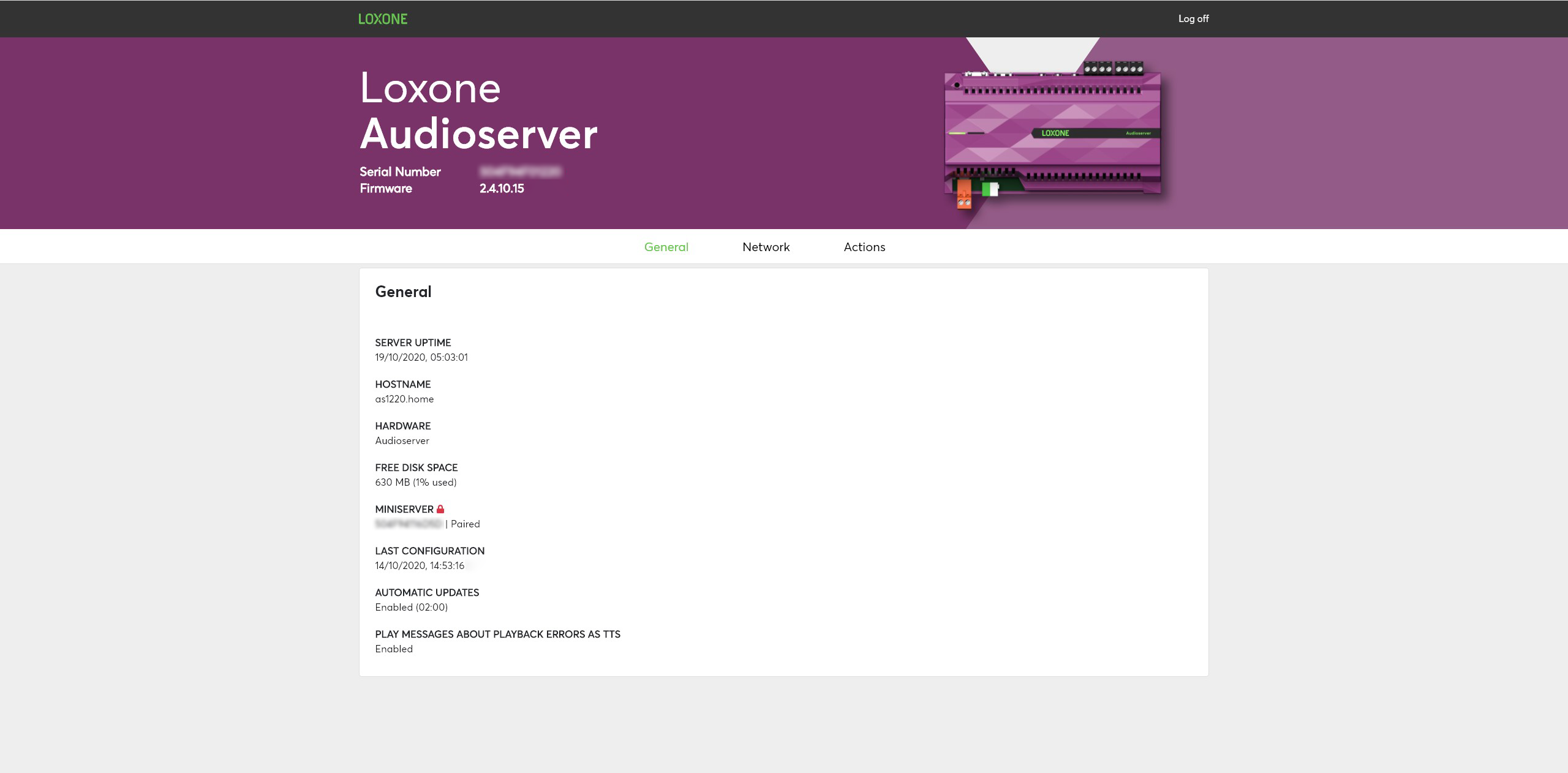1568x773 pixels.
Task: Click the orange power connector on device
Action: click(963, 194)
